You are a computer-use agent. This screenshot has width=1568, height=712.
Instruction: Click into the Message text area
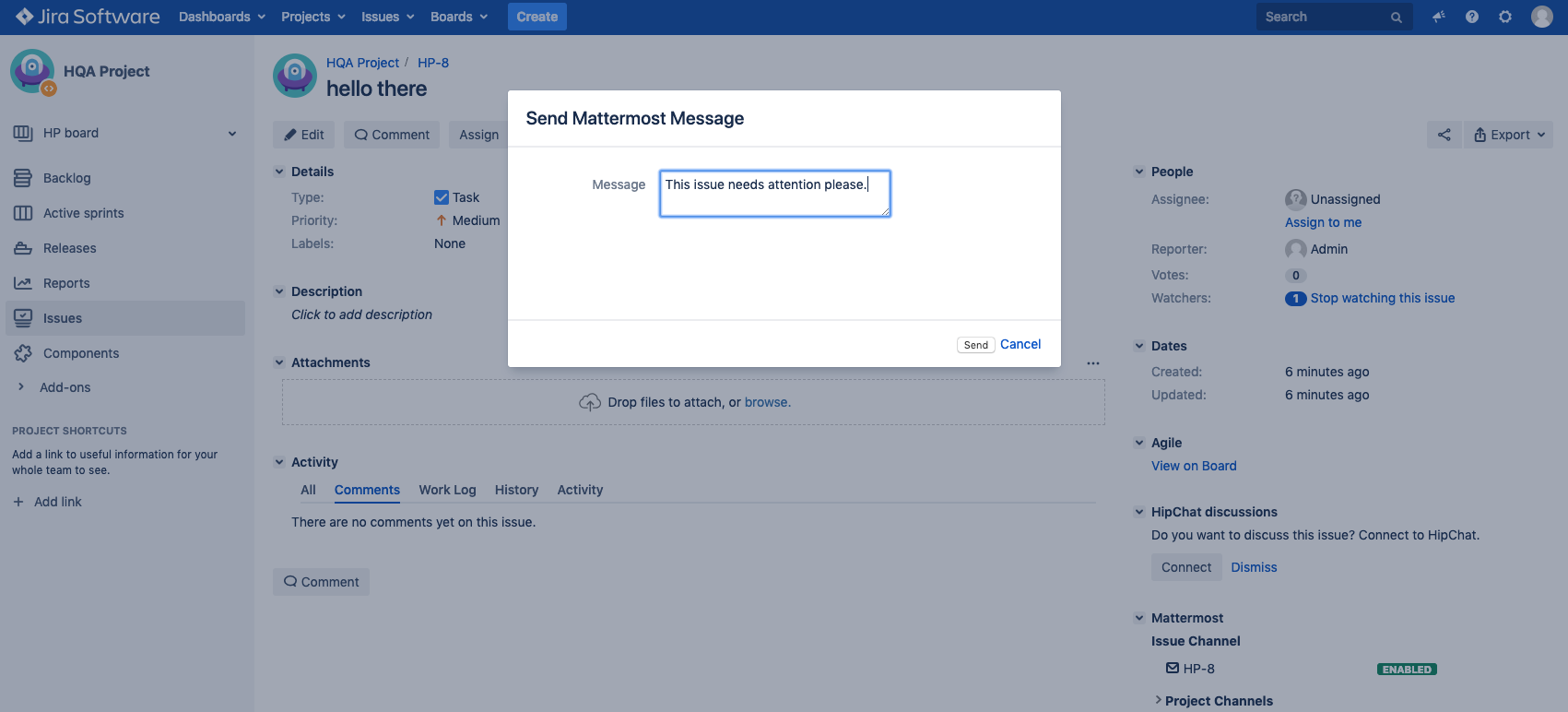[x=774, y=194]
